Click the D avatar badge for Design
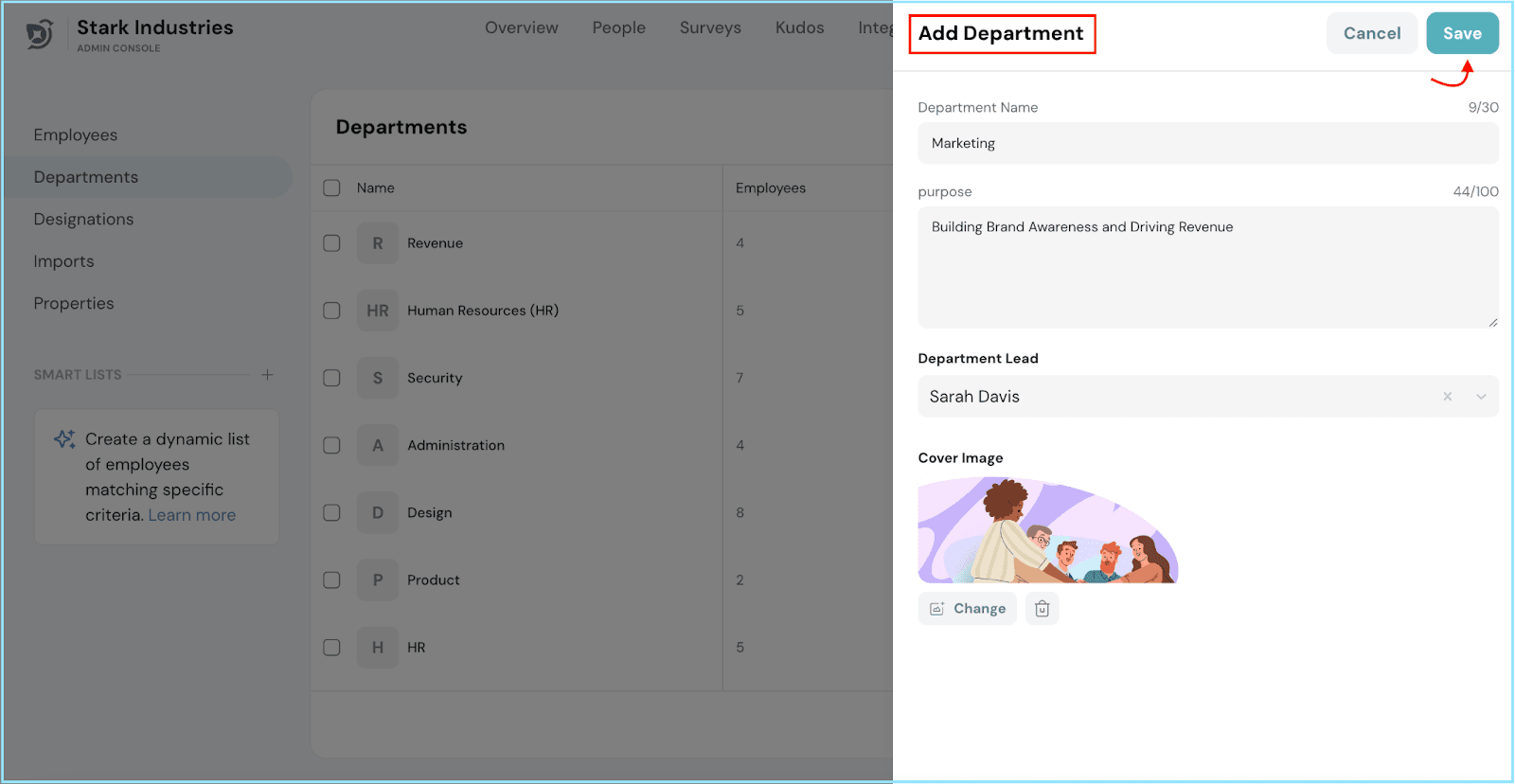Viewport: 1515px width, 784px height. [378, 512]
